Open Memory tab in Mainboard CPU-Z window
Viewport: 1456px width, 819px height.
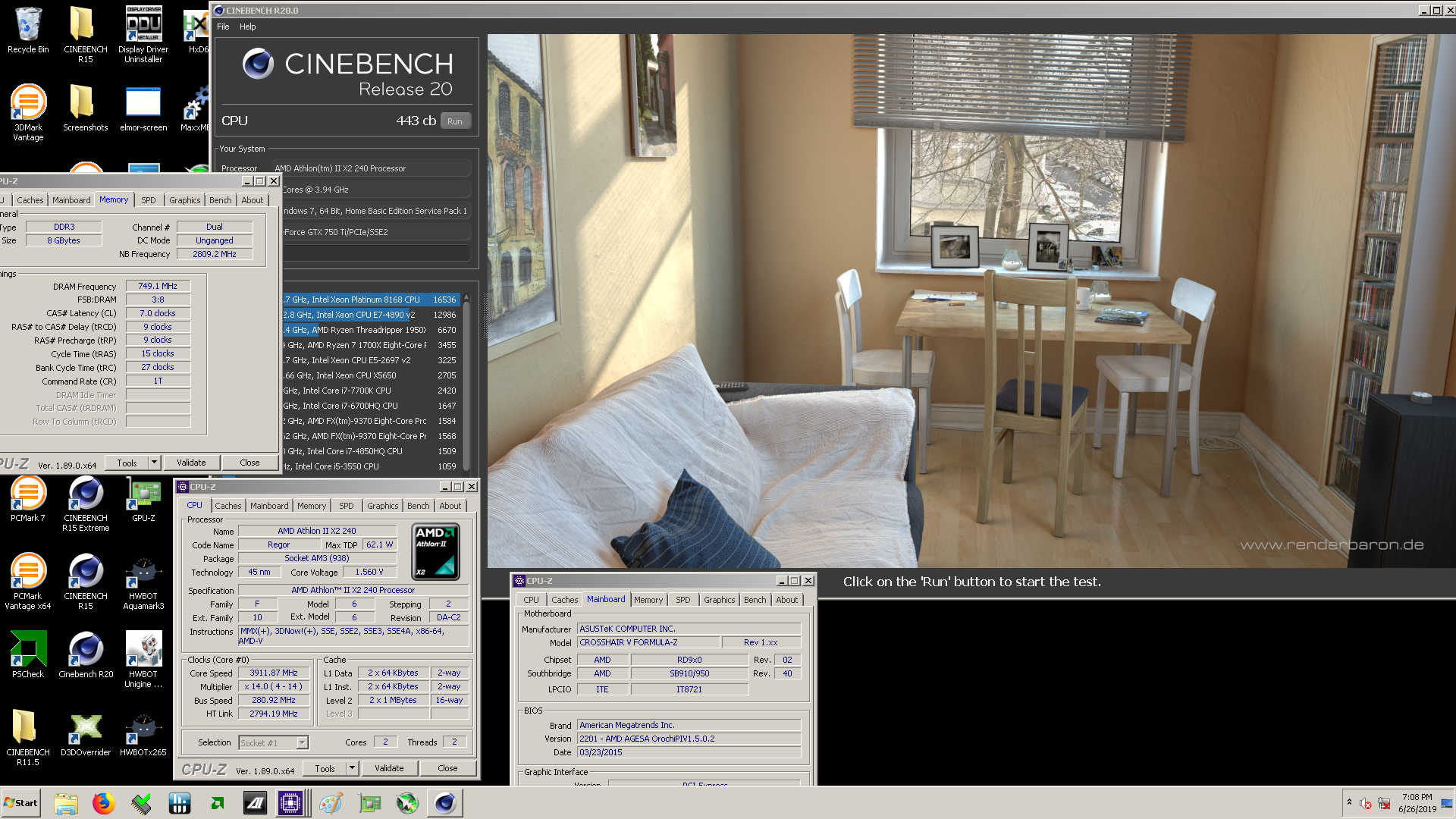tap(648, 600)
